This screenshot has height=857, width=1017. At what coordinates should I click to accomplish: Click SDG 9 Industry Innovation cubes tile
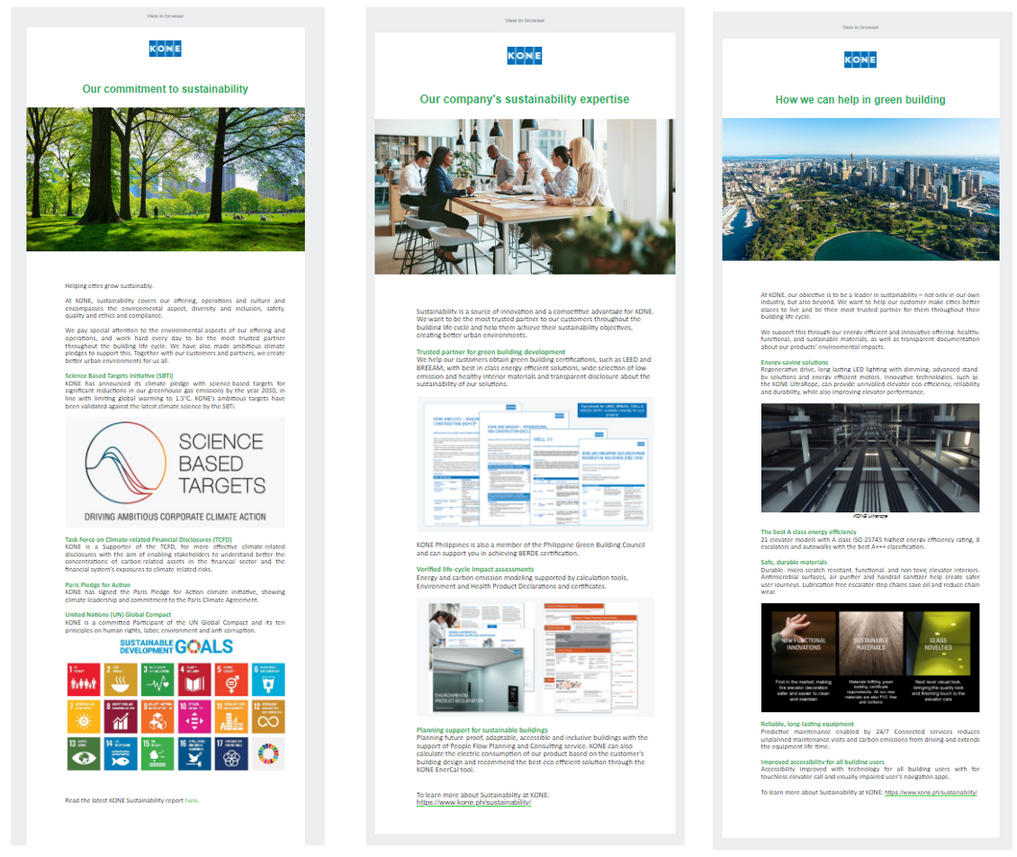pos(158,716)
